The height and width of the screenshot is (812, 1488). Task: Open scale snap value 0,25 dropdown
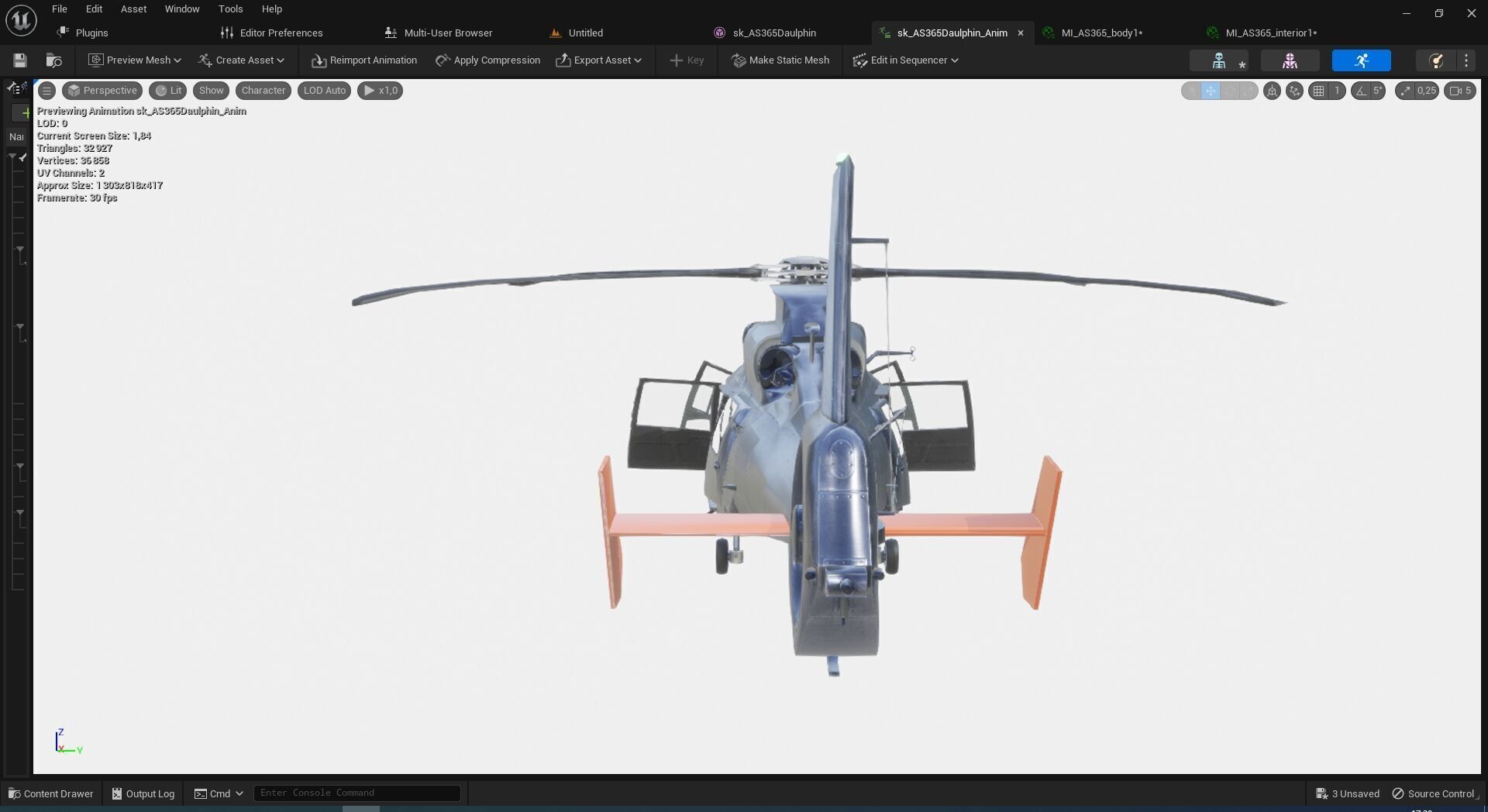[1427, 91]
